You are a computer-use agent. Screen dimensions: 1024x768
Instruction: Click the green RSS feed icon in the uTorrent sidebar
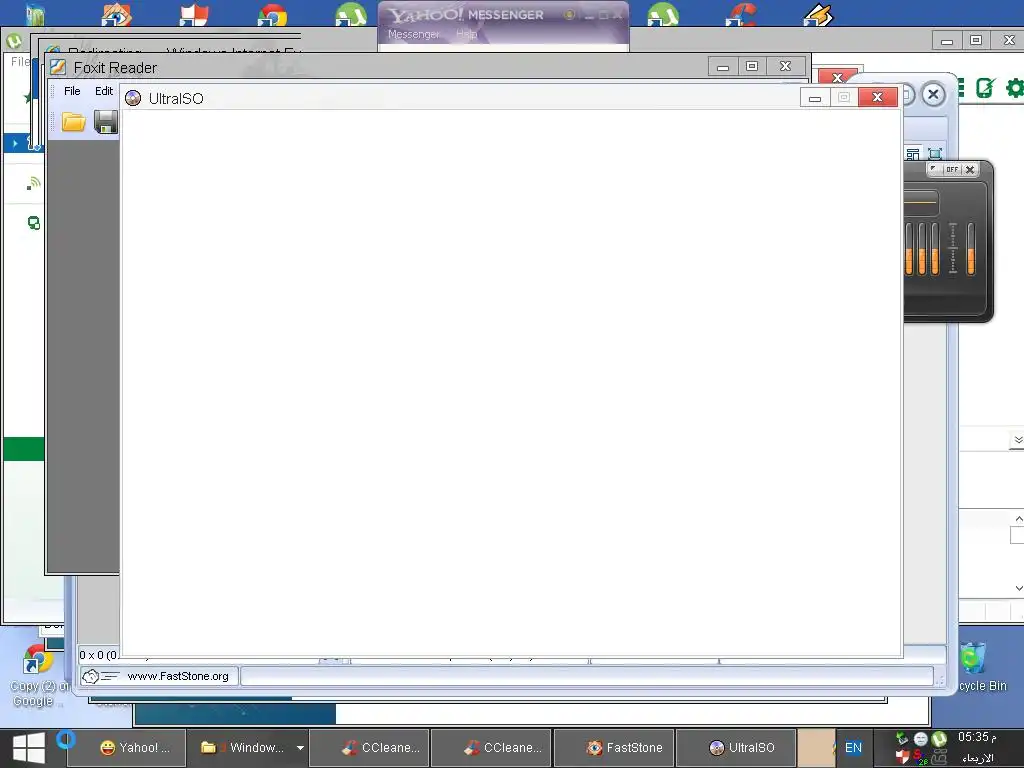(33, 184)
